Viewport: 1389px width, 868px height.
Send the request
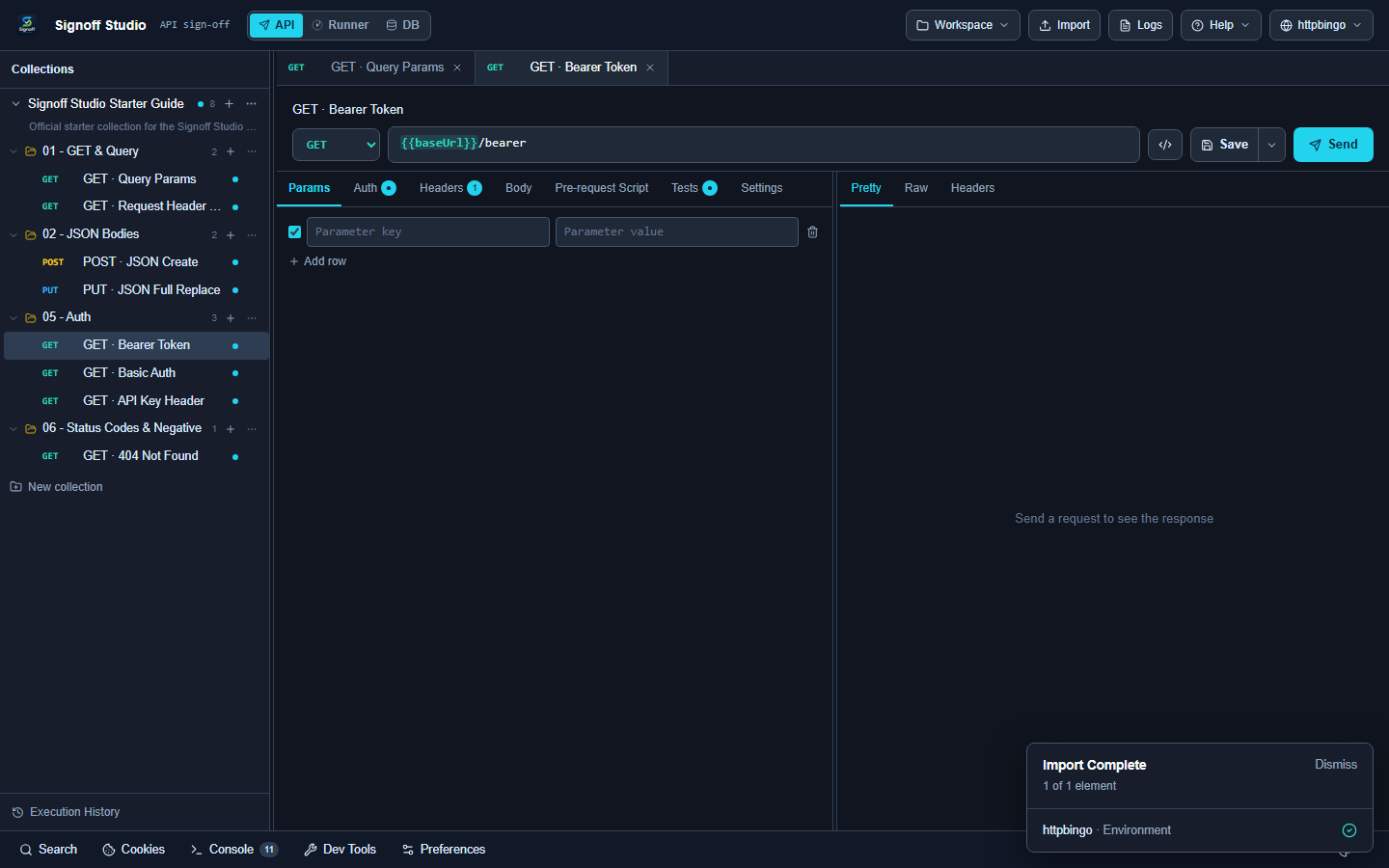coord(1333,145)
